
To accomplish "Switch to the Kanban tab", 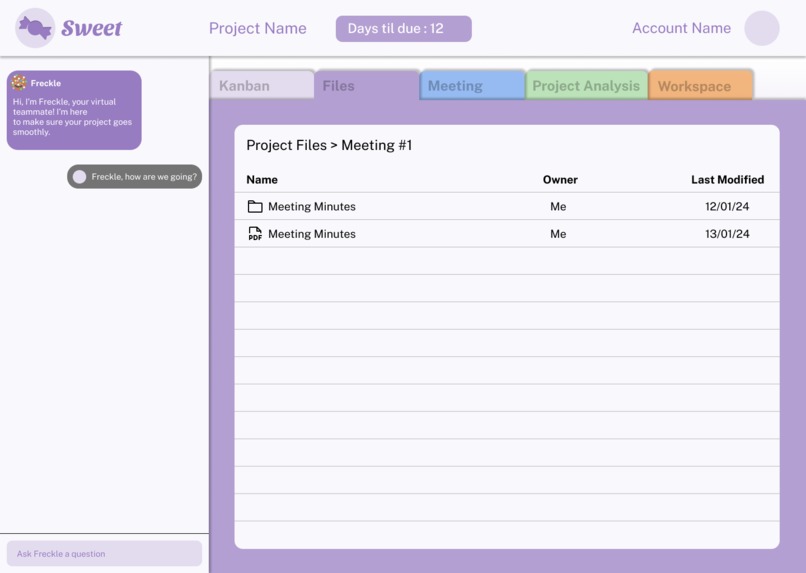I will (x=262, y=85).
